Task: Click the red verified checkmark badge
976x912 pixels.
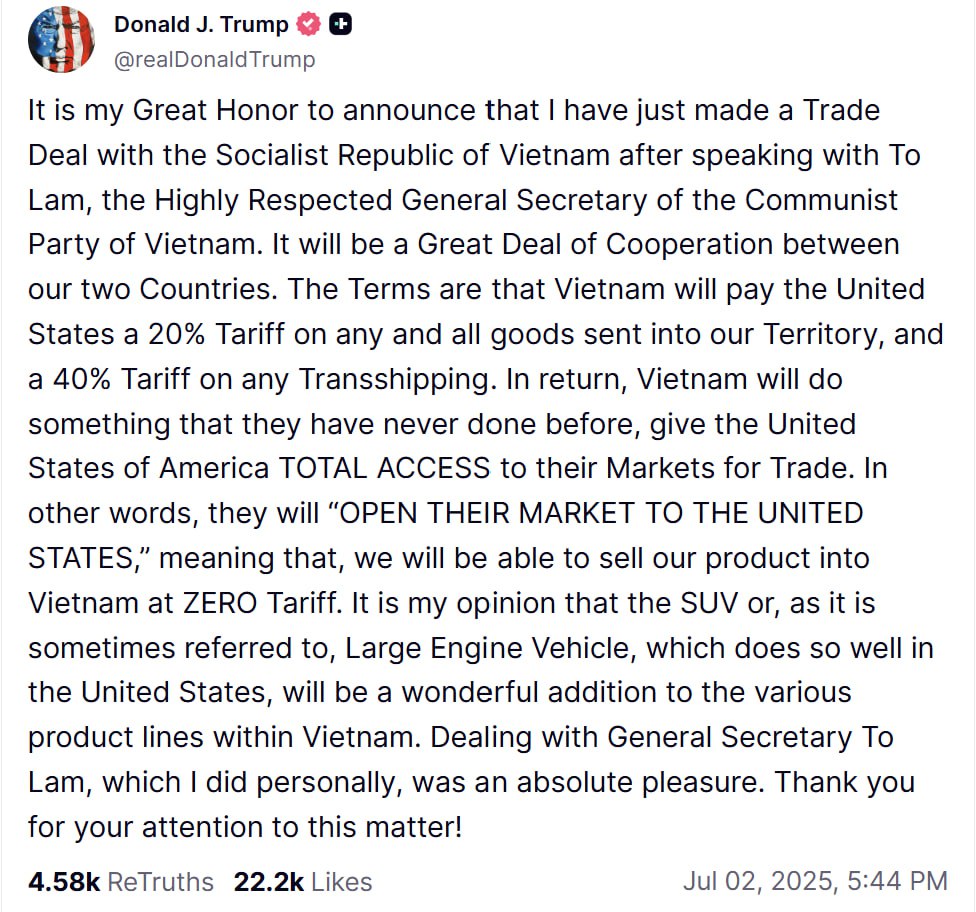Action: pos(308,24)
